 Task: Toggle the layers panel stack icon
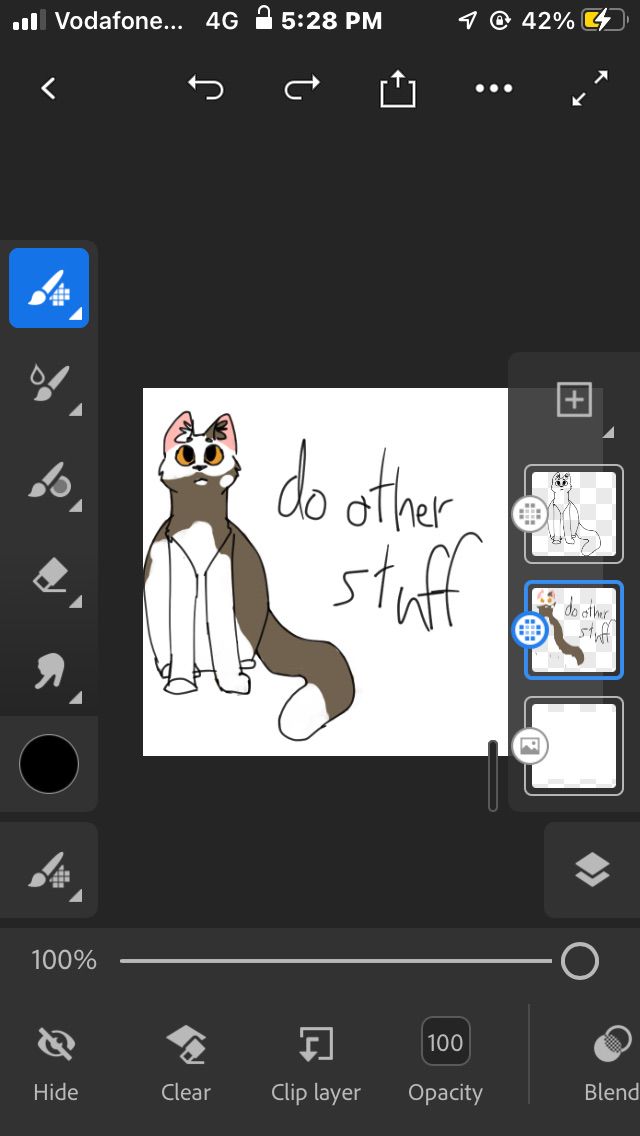pos(592,870)
